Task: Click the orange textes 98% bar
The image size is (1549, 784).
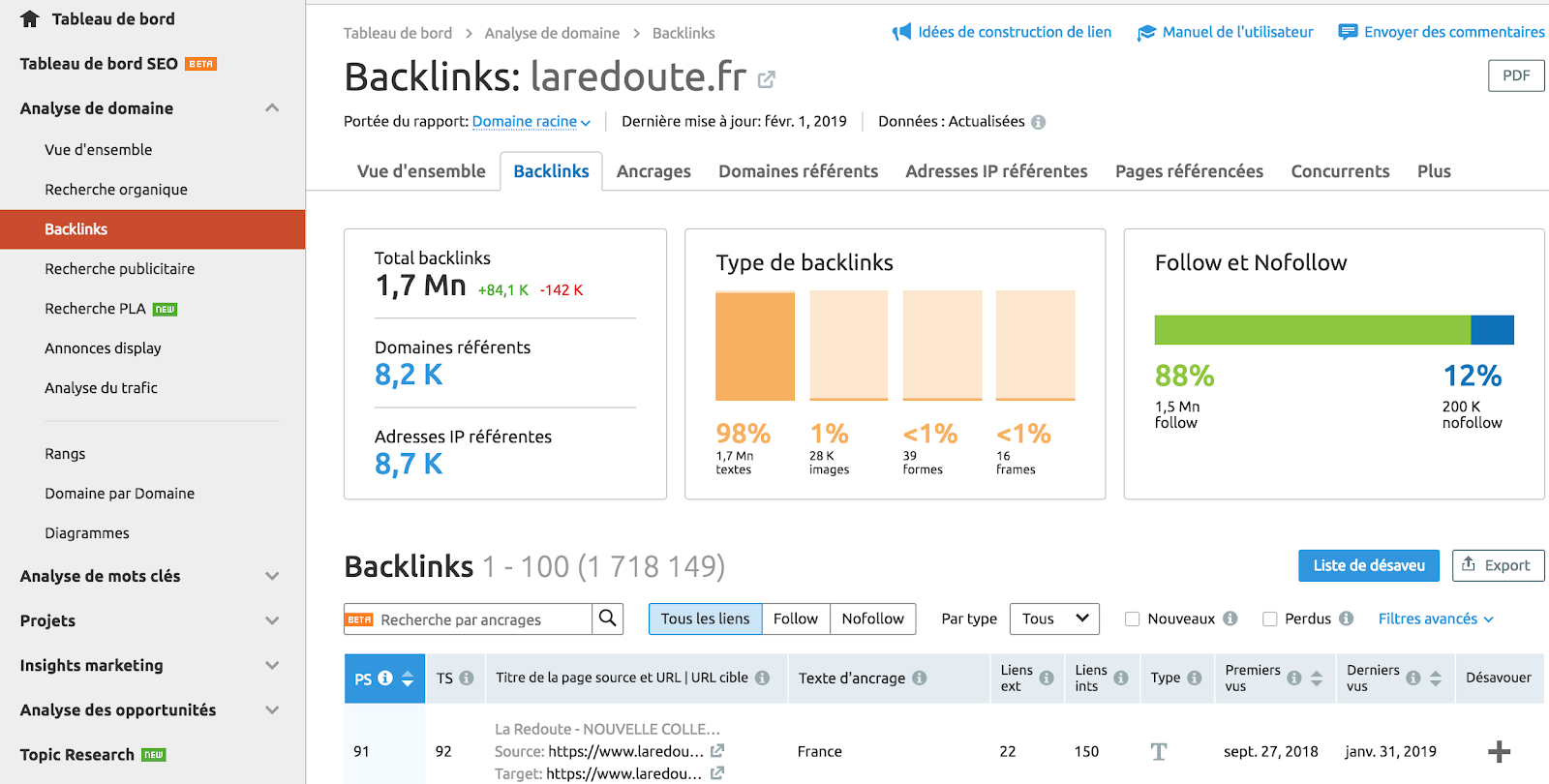Action: [755, 346]
